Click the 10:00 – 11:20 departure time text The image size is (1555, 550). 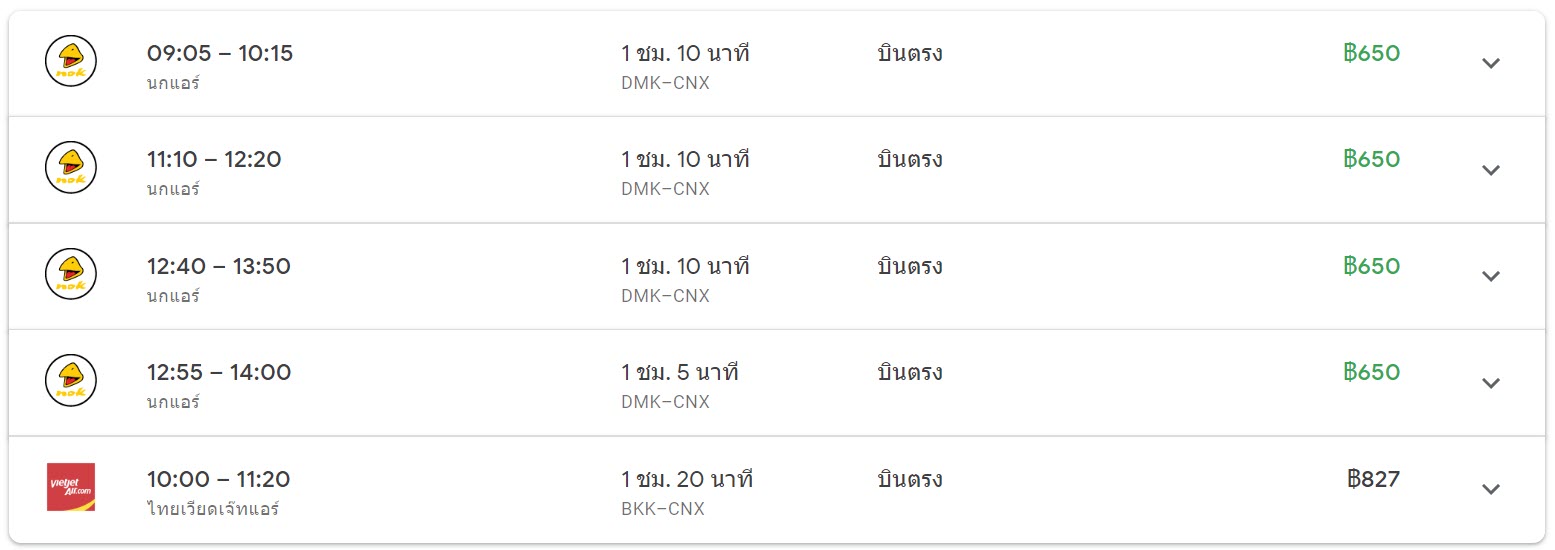pos(218,479)
